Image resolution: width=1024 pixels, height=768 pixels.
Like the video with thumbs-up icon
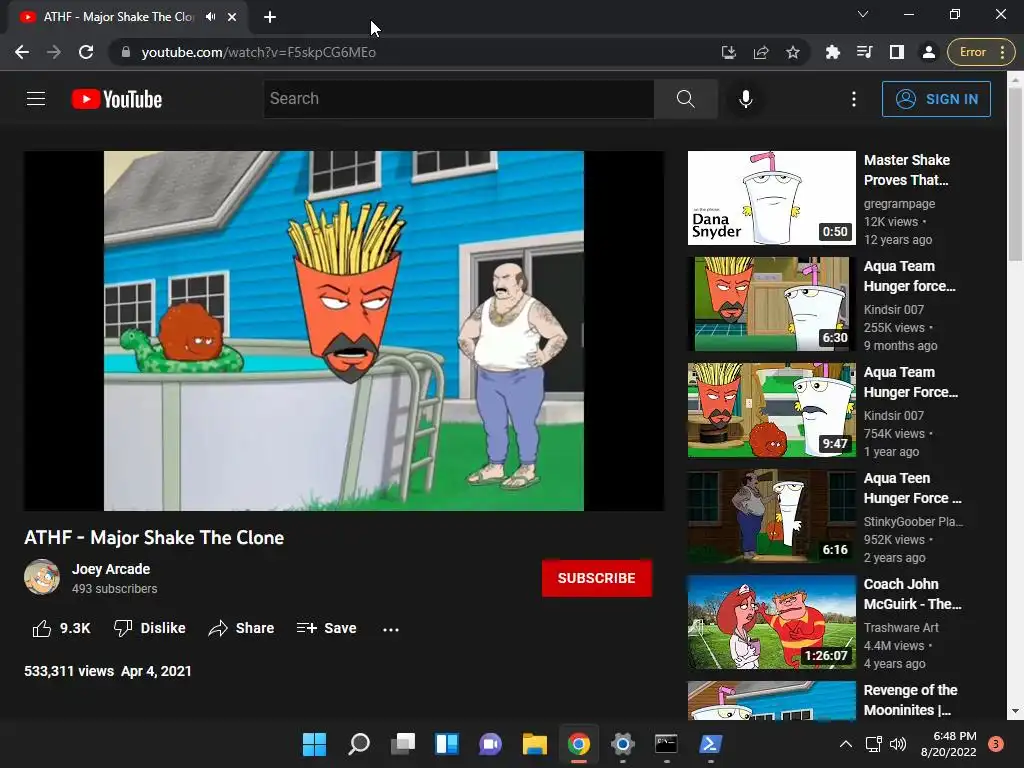[x=42, y=628]
